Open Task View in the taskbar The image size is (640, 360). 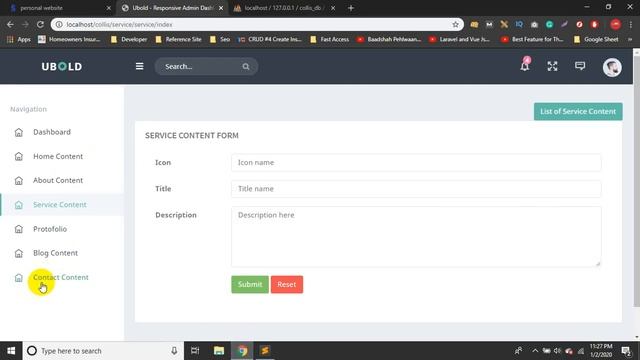[x=195, y=351]
